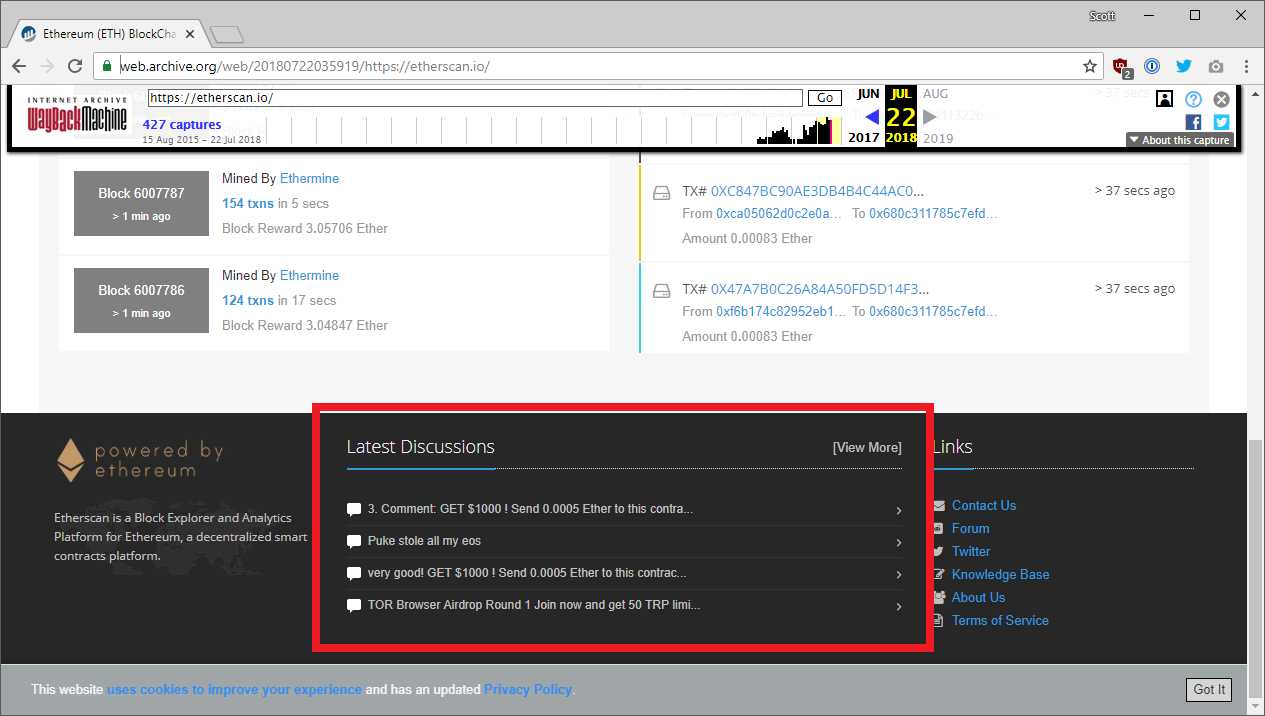The width and height of the screenshot is (1265, 716).
Task: Open the 124 txns link
Action: pos(248,301)
